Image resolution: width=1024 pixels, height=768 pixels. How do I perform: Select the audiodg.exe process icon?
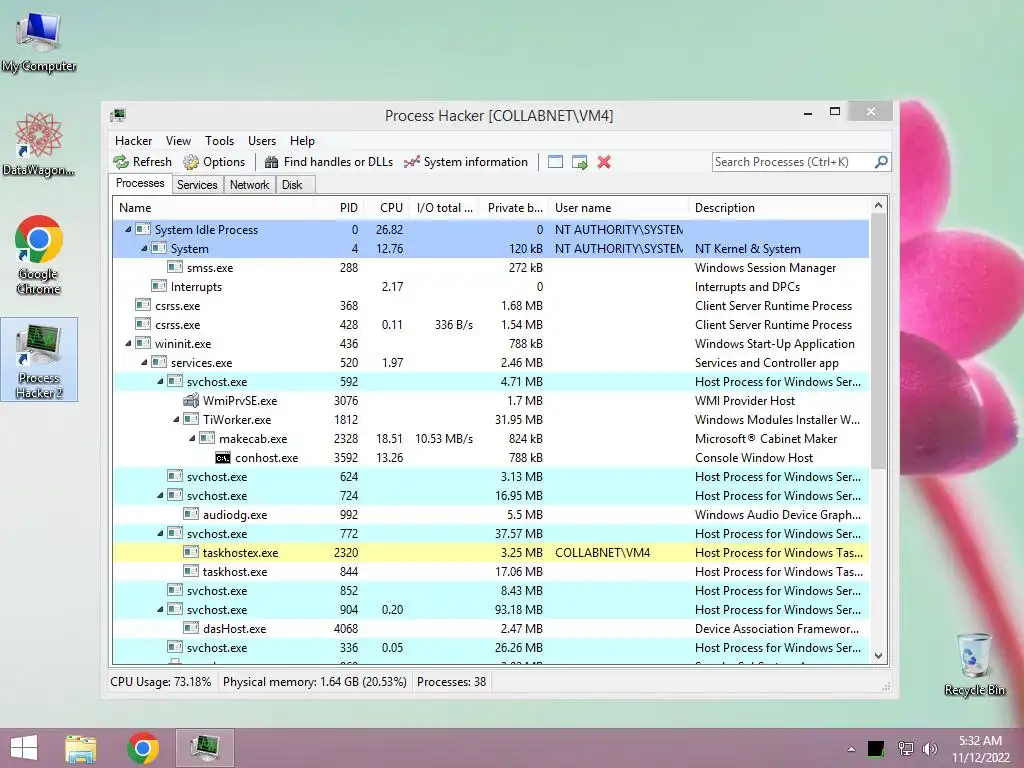(x=191, y=515)
